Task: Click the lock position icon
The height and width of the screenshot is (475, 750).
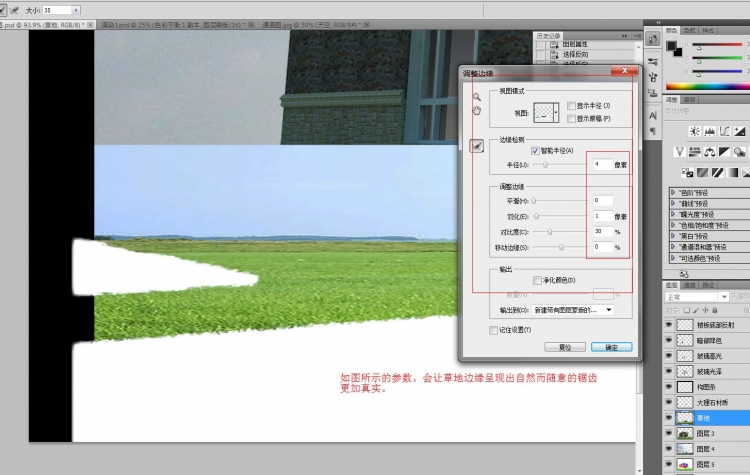Action: [x=705, y=310]
